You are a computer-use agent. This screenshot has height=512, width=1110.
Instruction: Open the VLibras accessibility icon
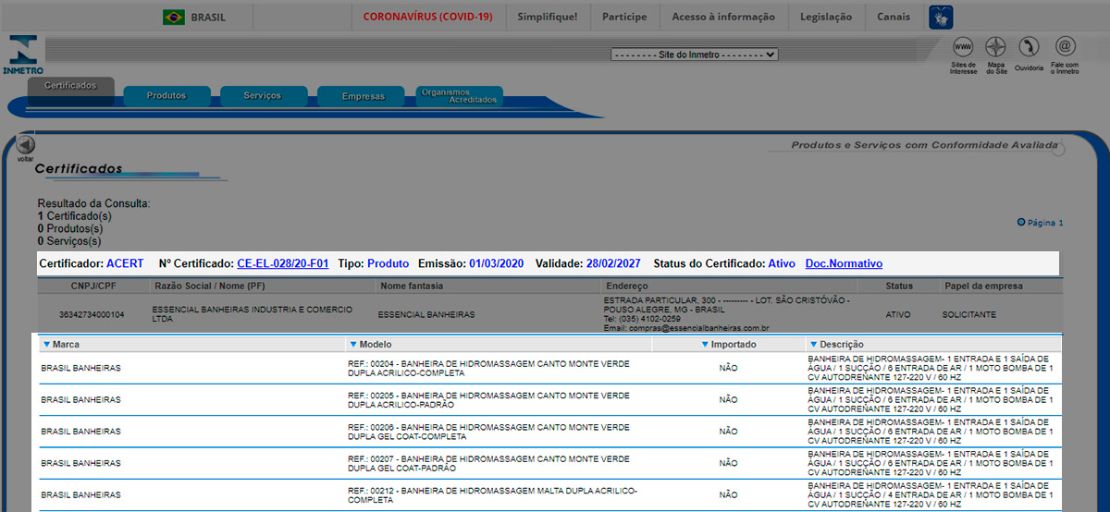[941, 17]
